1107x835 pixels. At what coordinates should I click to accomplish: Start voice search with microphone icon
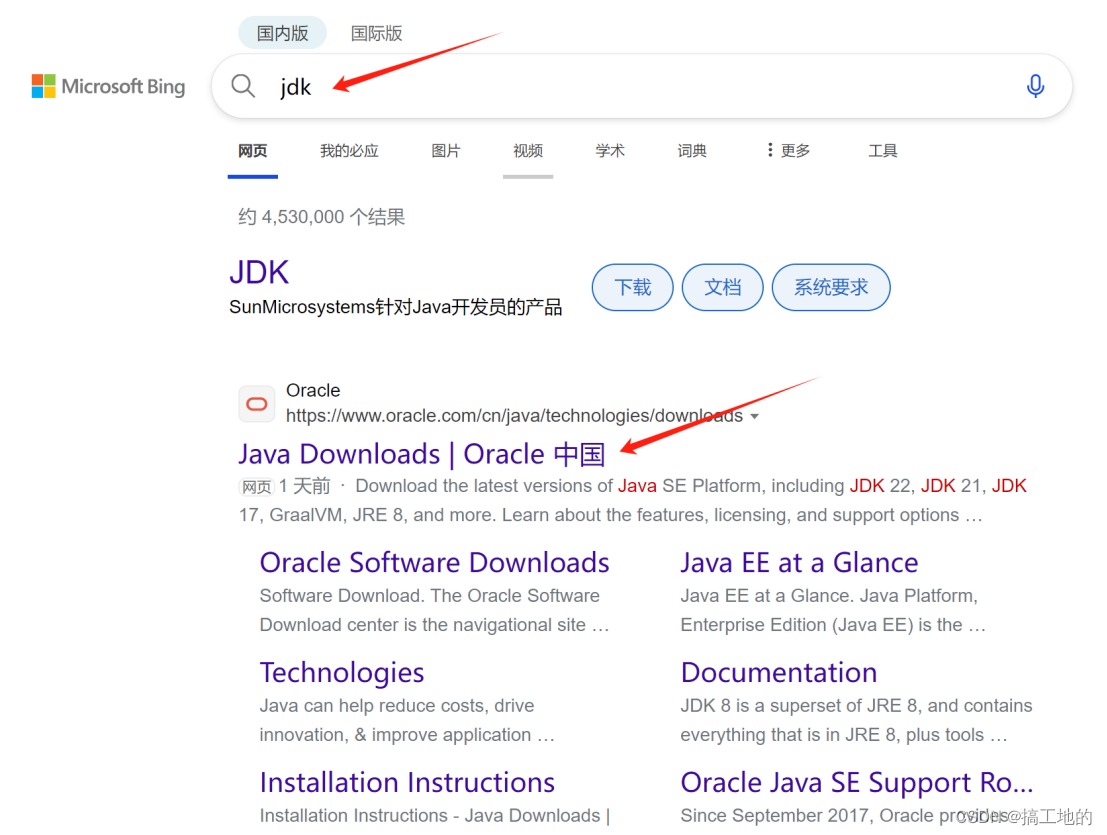tap(1035, 86)
